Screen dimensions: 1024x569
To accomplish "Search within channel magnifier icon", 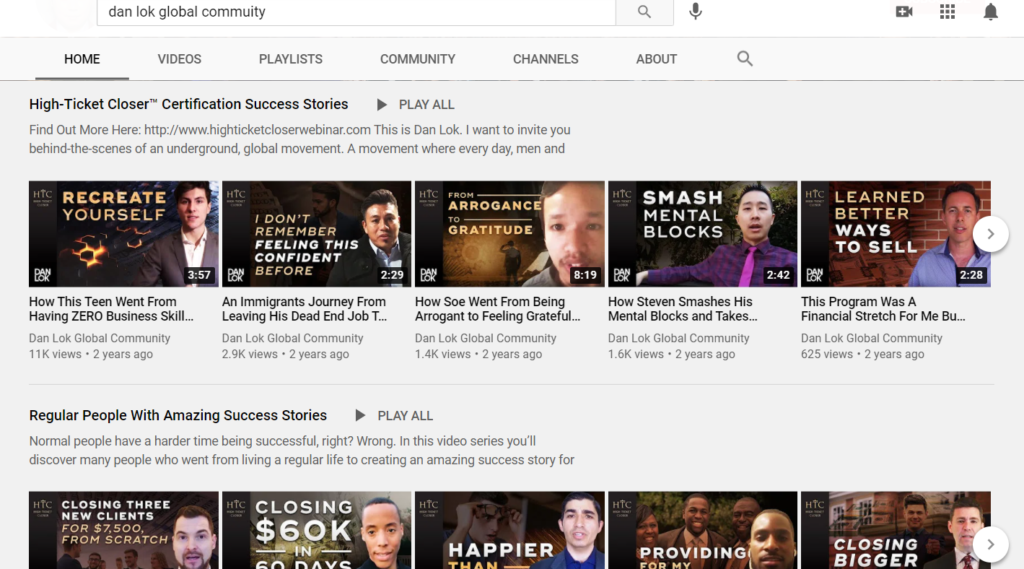I will pos(744,59).
